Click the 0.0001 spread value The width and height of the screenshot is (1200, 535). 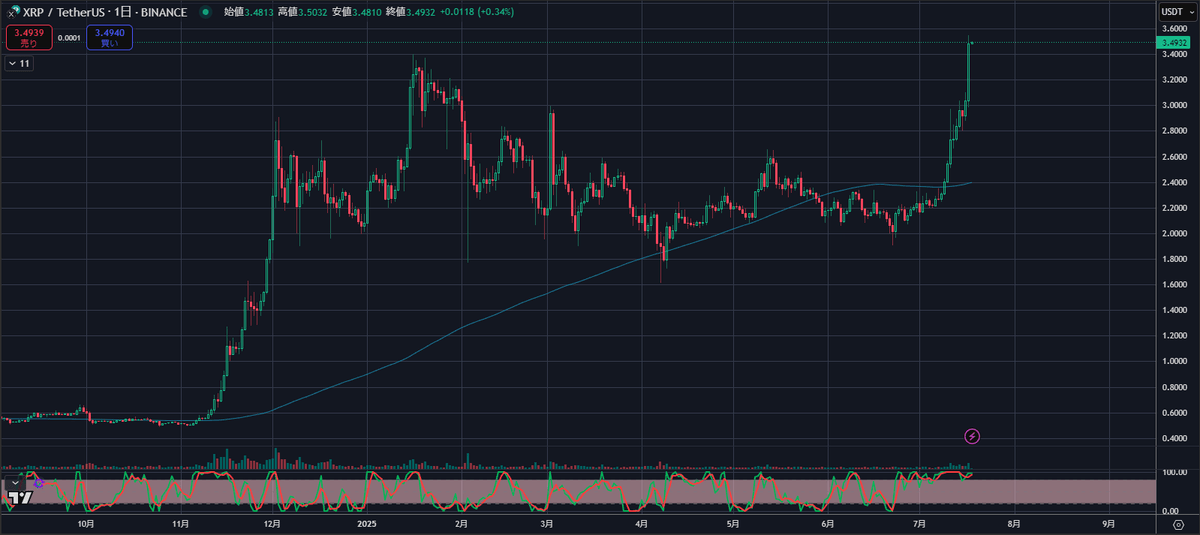[x=69, y=38]
